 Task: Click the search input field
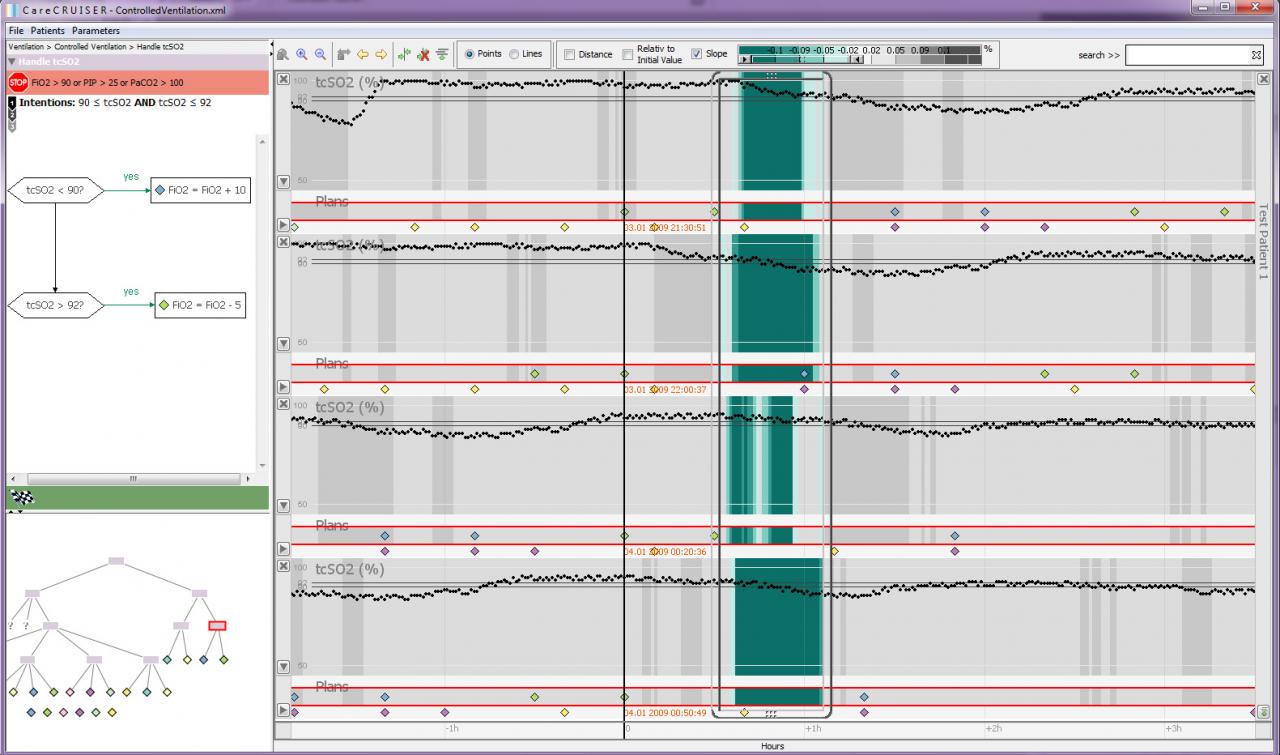(x=1187, y=55)
